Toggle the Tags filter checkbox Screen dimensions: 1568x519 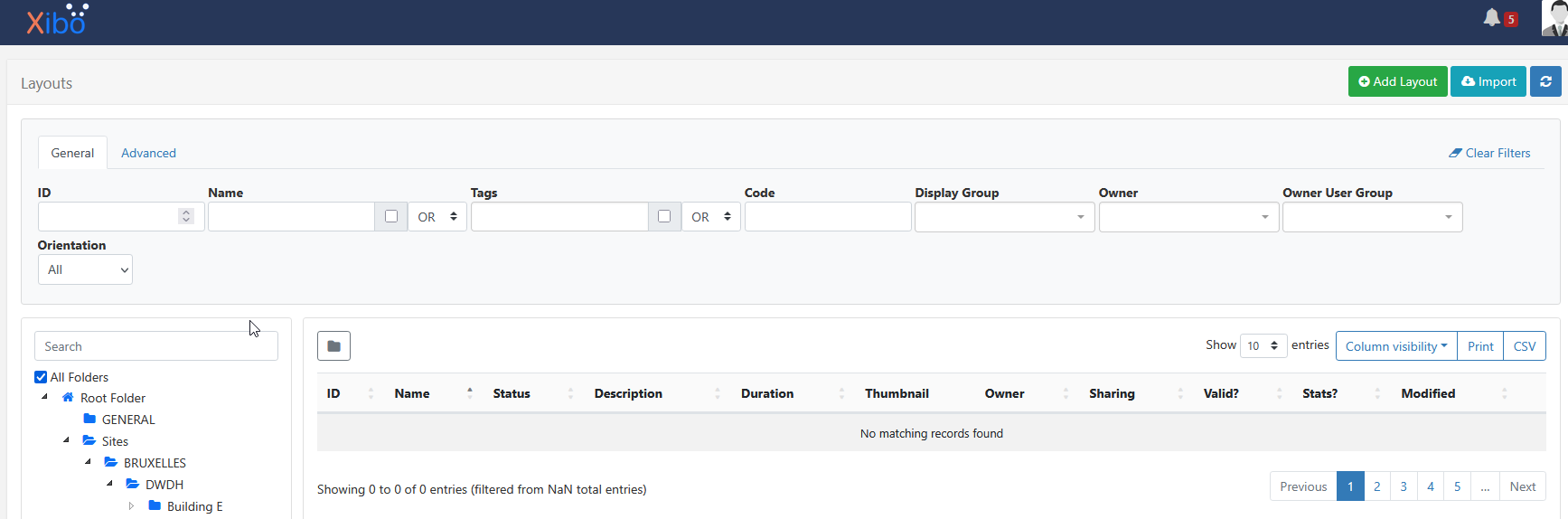[664, 217]
